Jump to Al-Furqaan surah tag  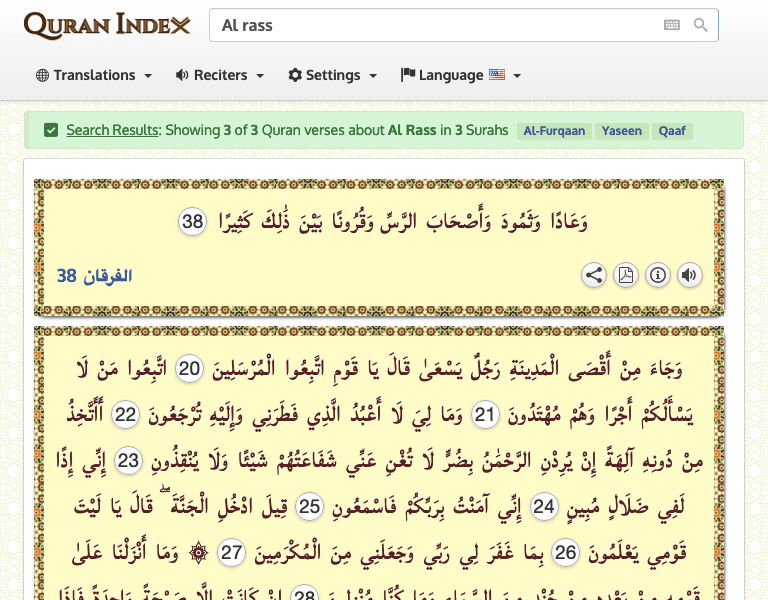[554, 131]
